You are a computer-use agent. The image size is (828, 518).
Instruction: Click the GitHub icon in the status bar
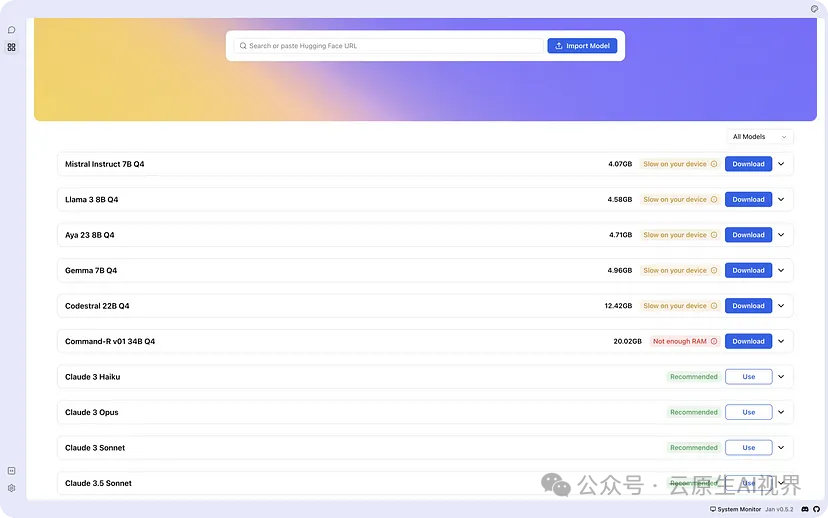point(816,509)
